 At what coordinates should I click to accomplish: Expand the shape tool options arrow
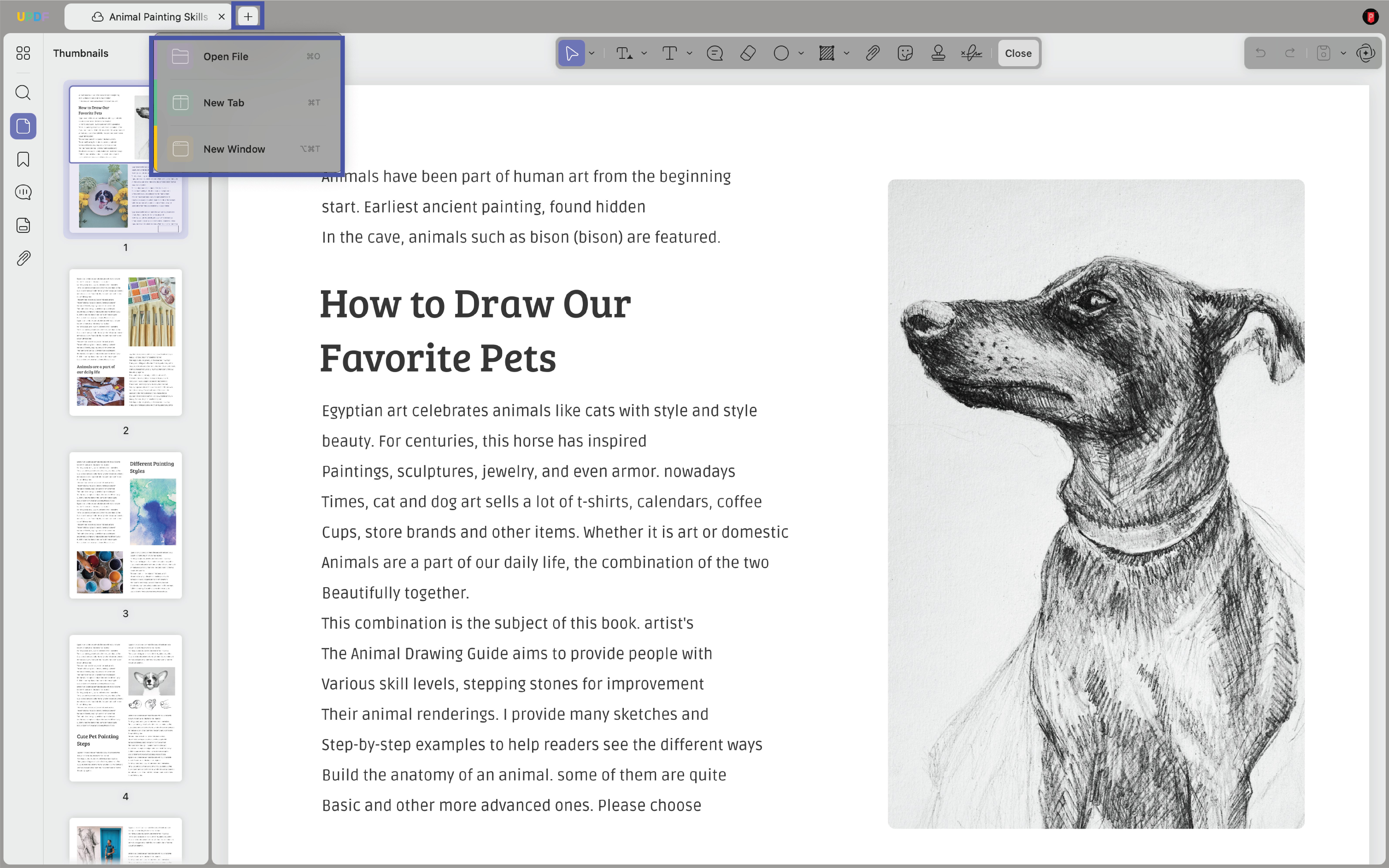[801, 53]
